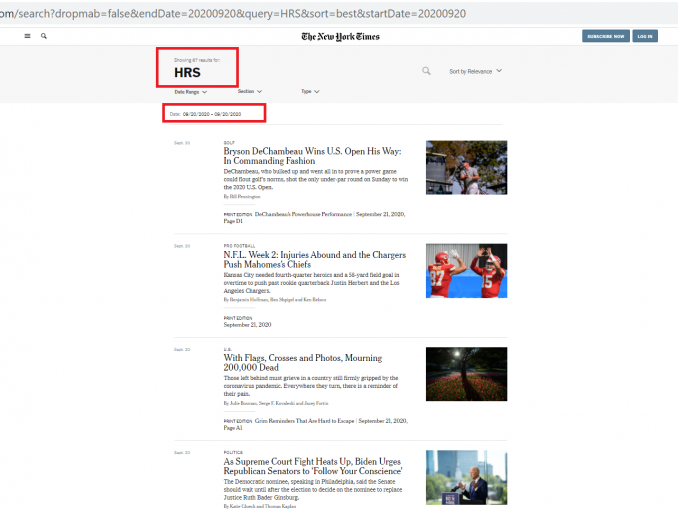The image size is (678, 509).
Task: Expand the Type filter
Action: pyautogui.click(x=310, y=91)
